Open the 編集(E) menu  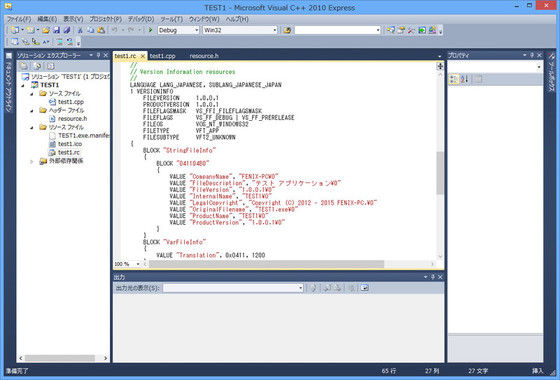[x=47, y=19]
